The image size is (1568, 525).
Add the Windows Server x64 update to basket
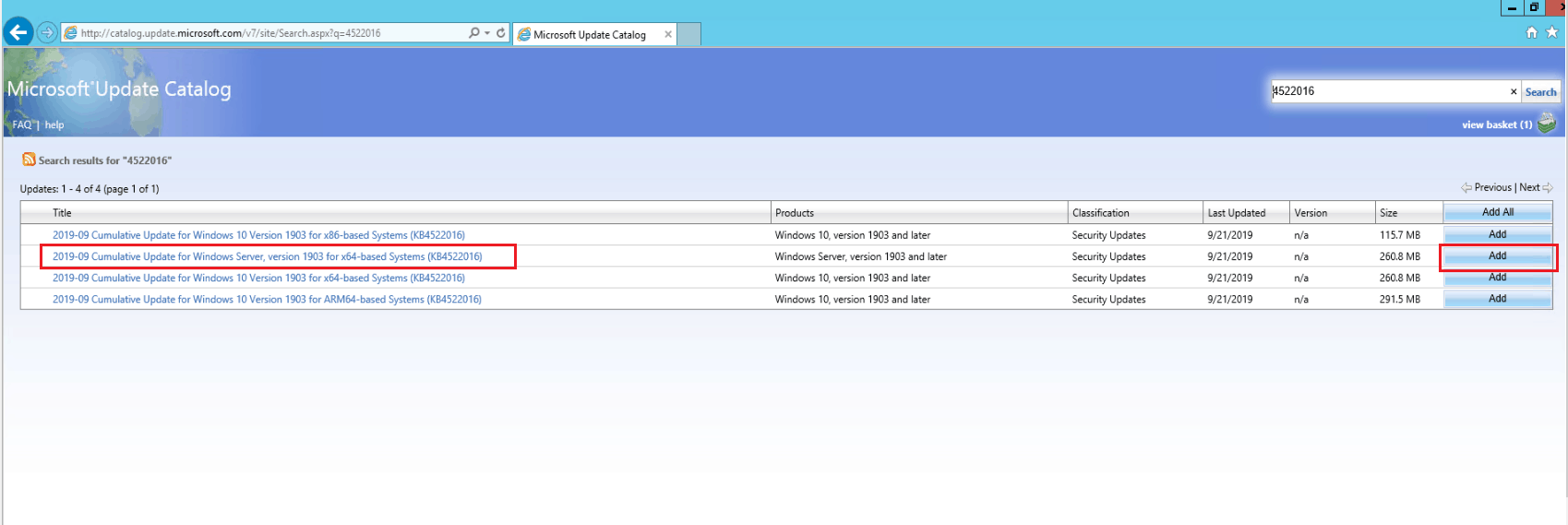tap(1497, 257)
